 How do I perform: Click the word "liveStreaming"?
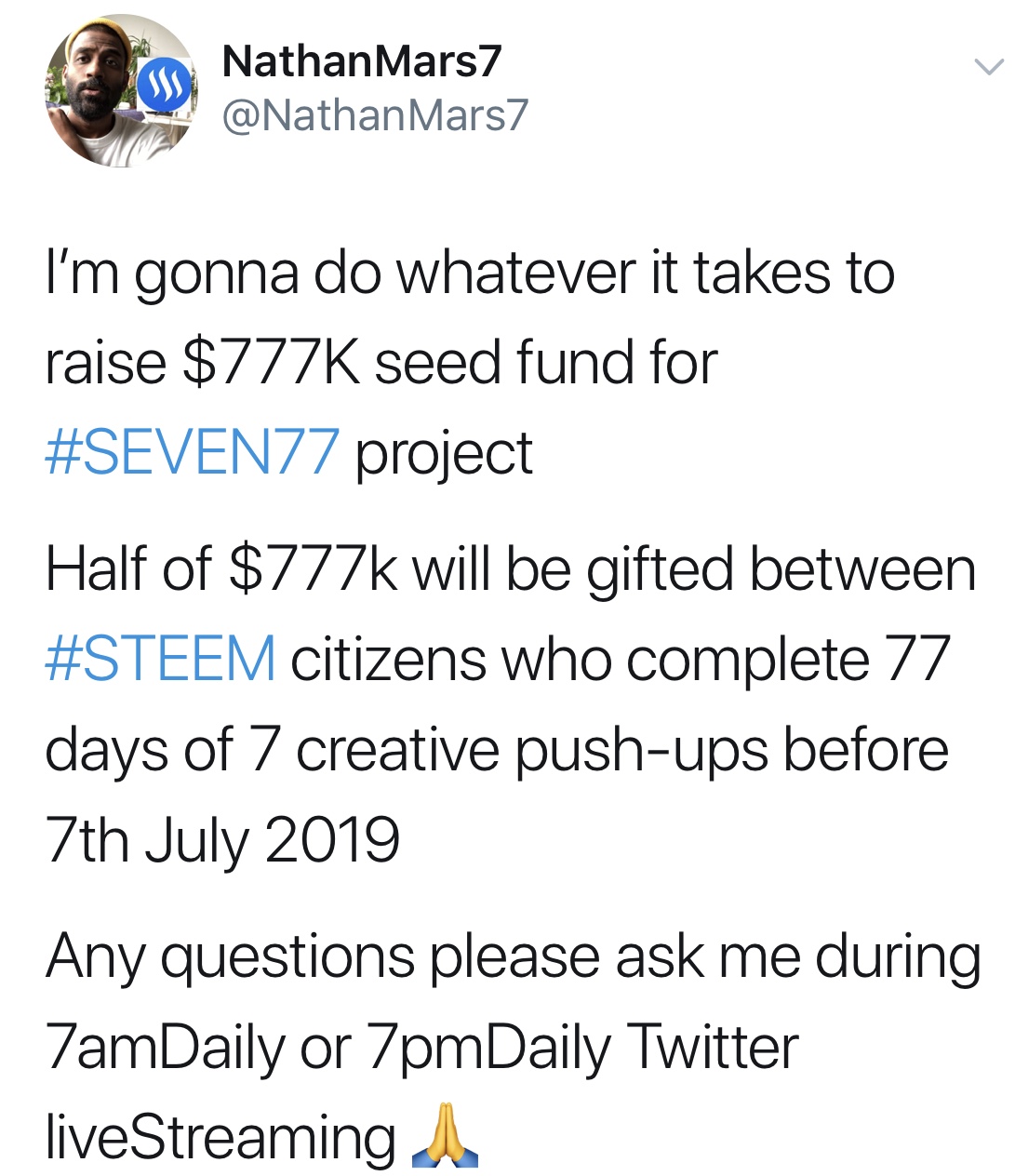[220, 1138]
